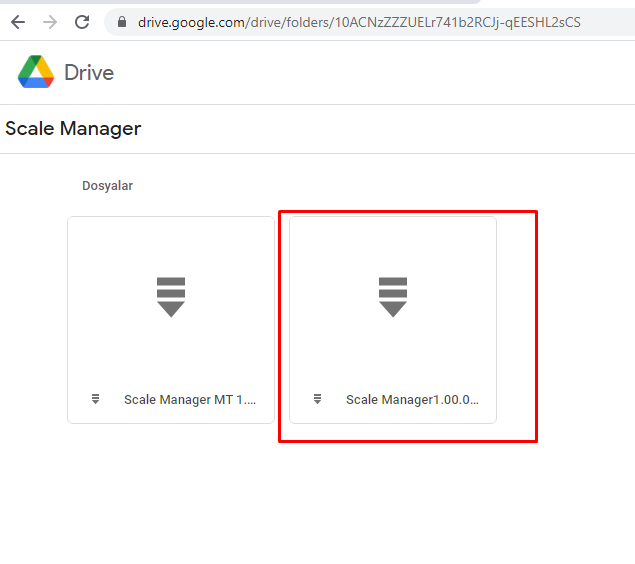The width and height of the screenshot is (635, 564).
Task: Click the Drive title text
Action: coord(89,72)
